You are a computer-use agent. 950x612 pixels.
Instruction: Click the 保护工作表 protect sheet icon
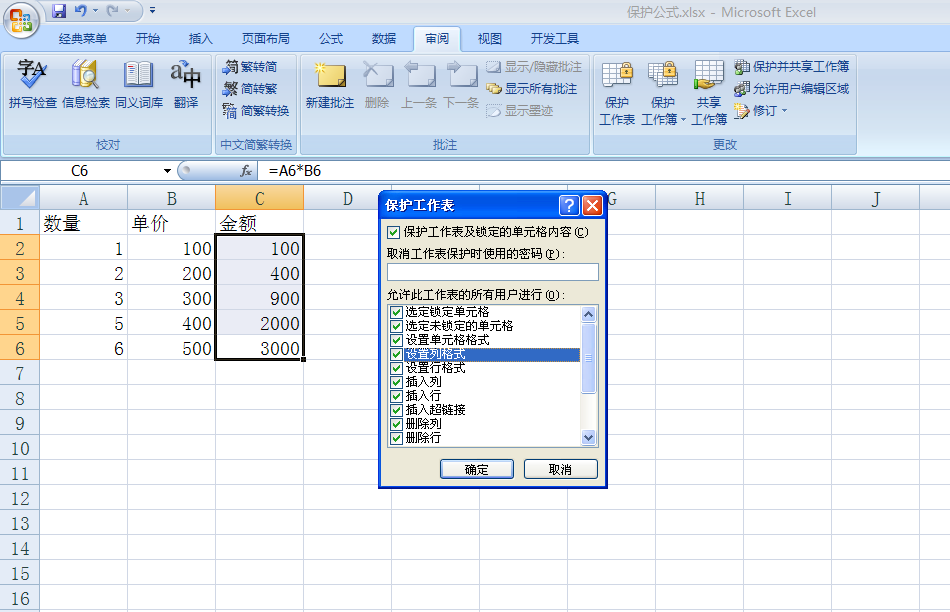point(617,75)
